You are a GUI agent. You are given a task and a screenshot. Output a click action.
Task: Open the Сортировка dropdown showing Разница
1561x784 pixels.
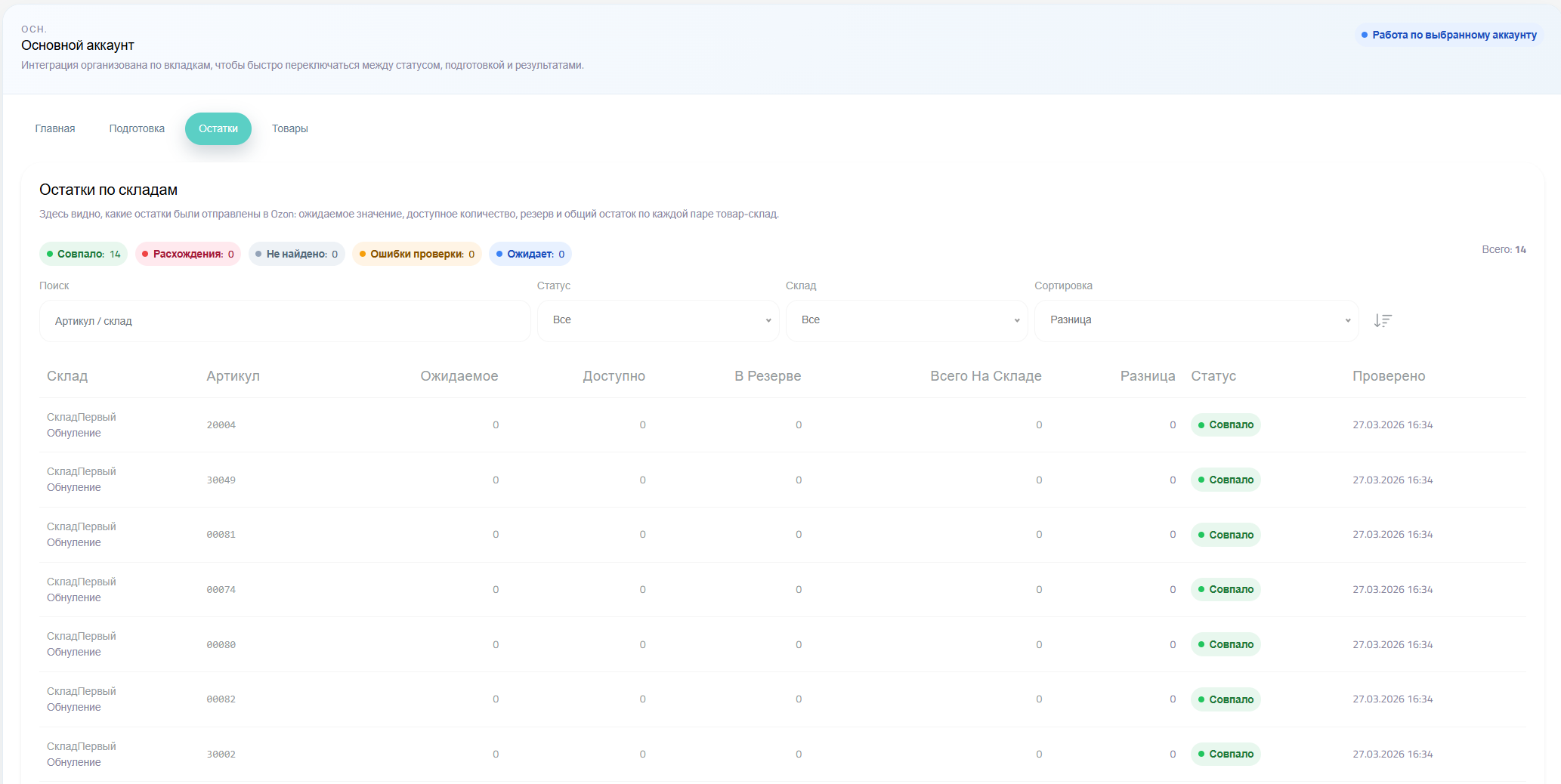(1197, 320)
